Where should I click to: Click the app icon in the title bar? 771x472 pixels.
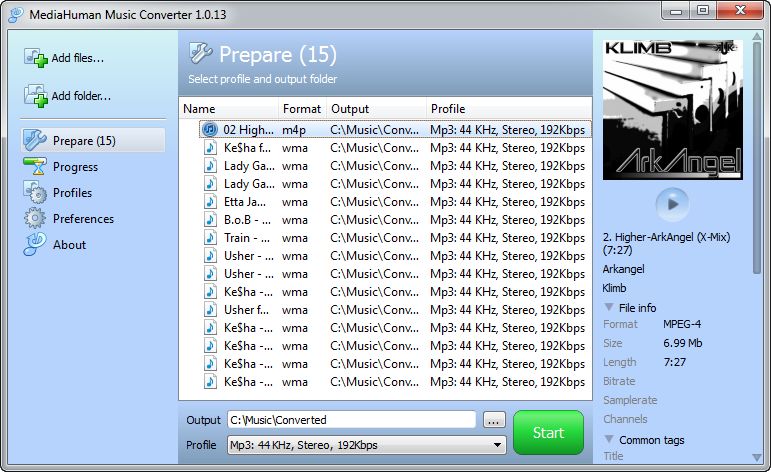tap(16, 14)
